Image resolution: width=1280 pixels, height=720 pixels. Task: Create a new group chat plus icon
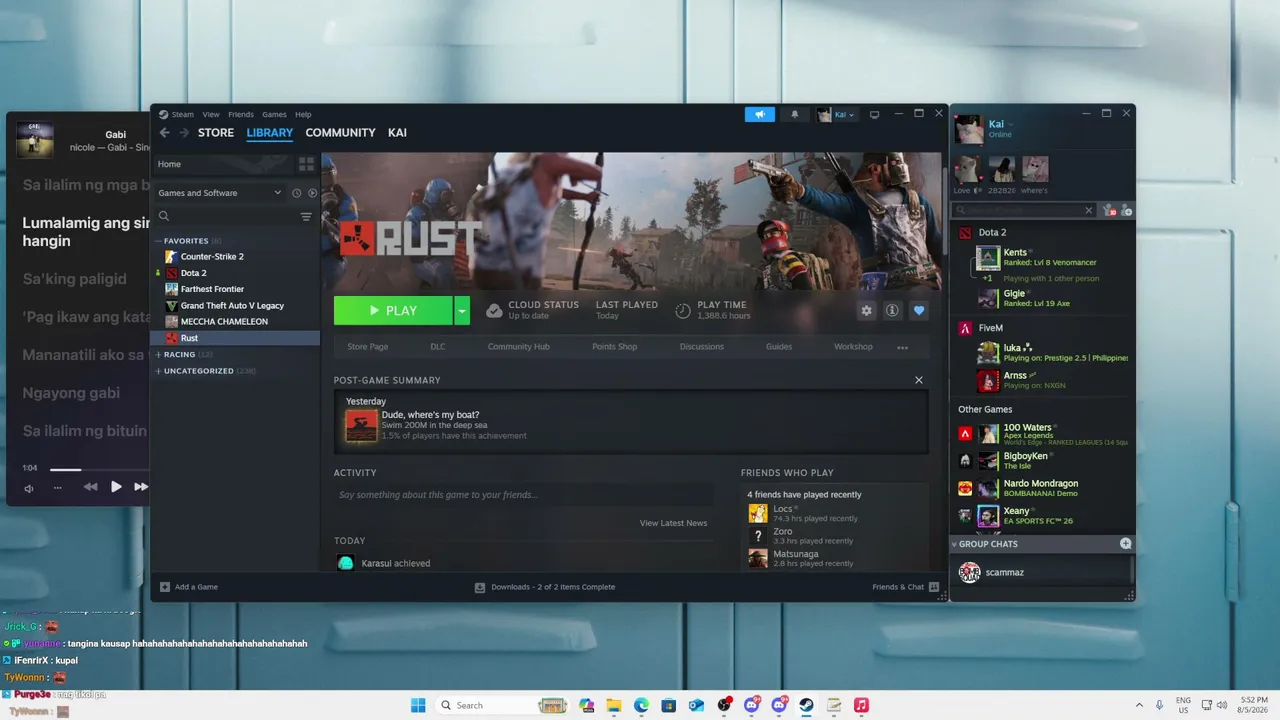click(1126, 544)
